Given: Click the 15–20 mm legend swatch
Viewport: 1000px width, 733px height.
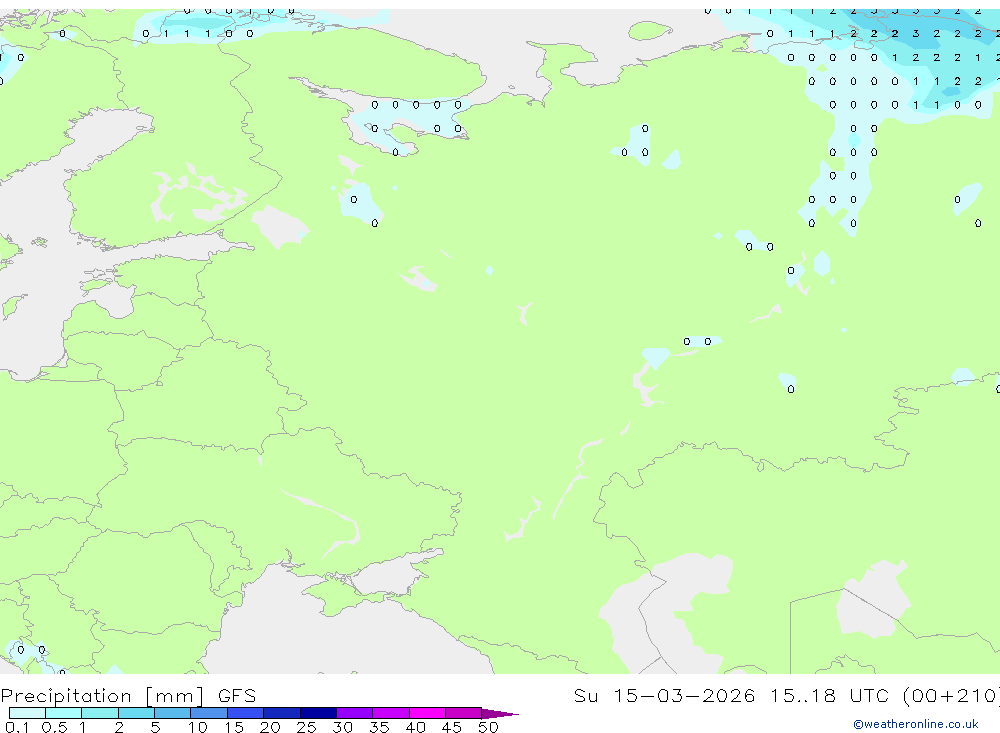Looking at the screenshot, I should [246, 713].
